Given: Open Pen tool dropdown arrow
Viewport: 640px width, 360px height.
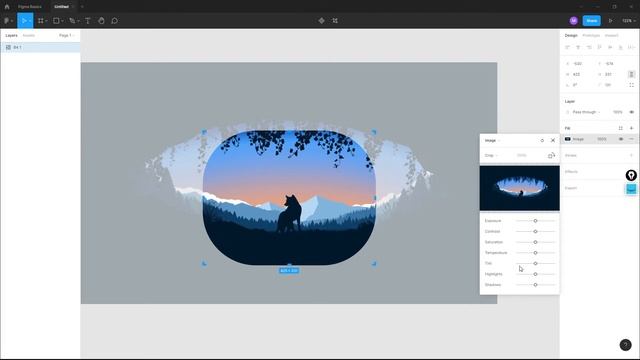Looking at the screenshot, I should [78, 21].
